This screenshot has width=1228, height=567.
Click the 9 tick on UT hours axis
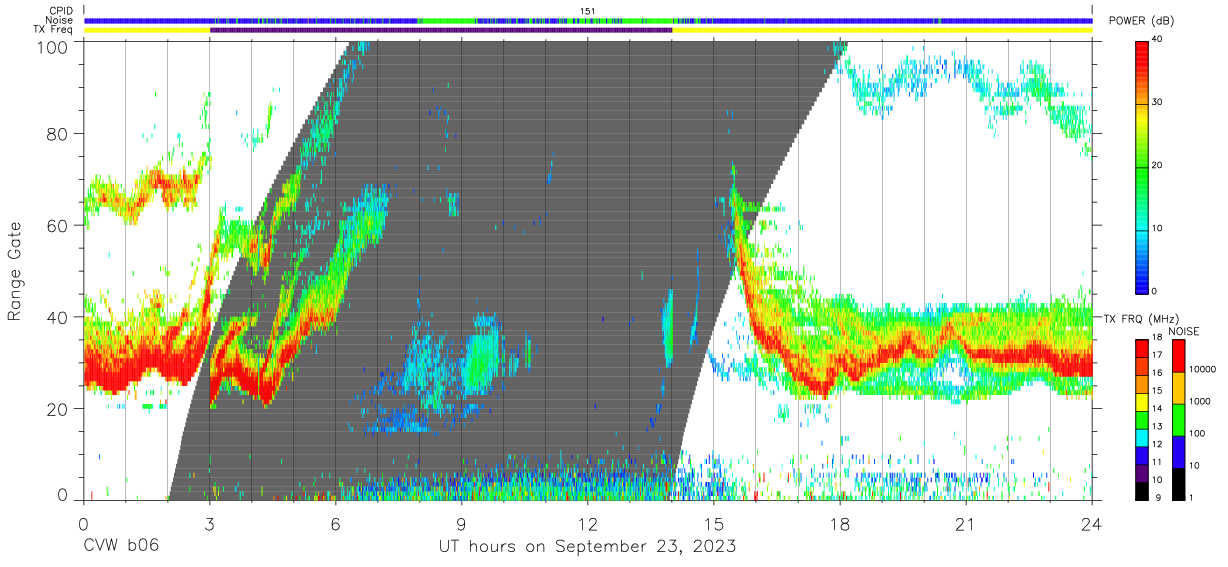[x=461, y=523]
